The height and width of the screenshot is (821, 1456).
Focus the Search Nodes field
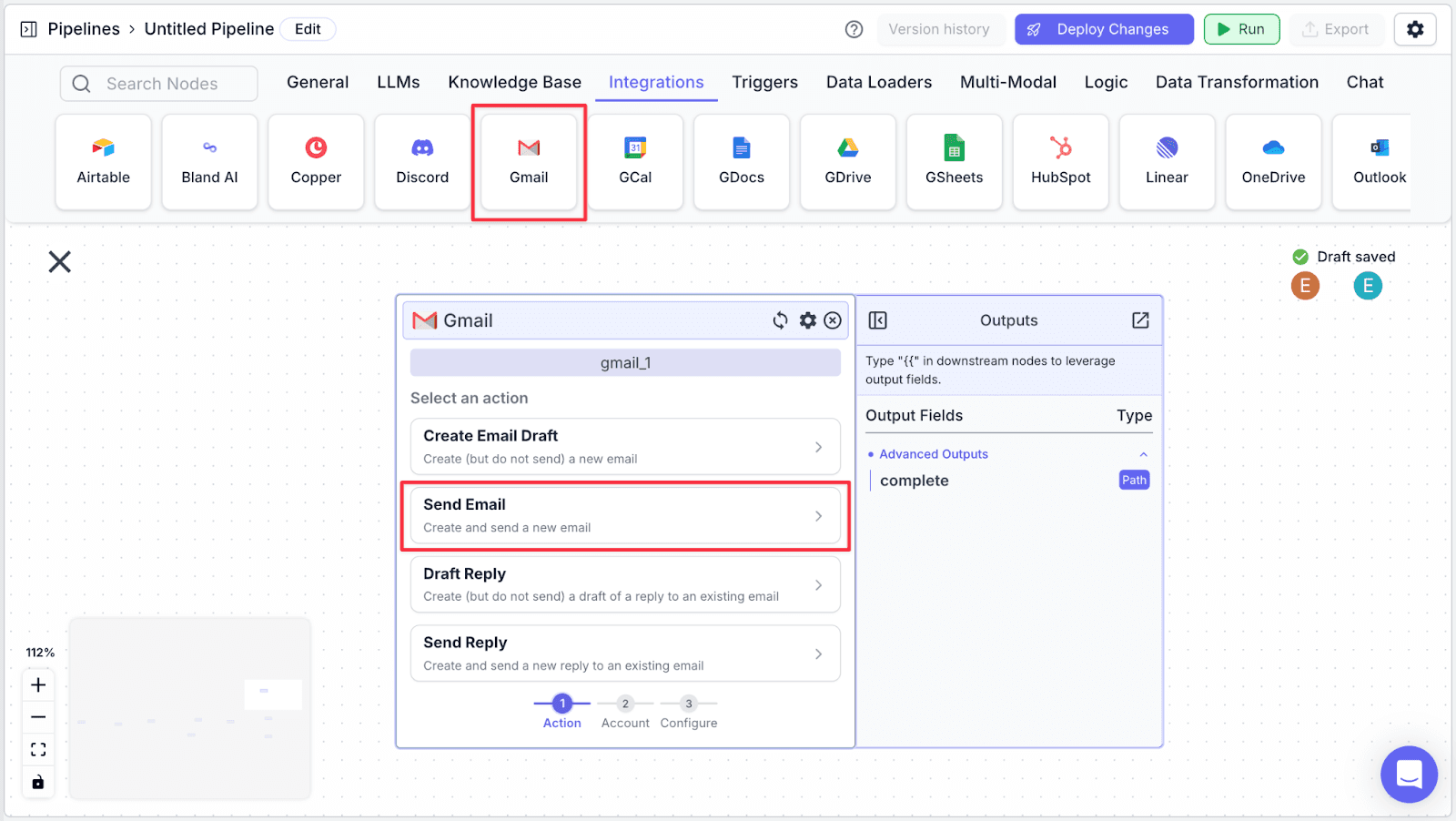tap(159, 84)
